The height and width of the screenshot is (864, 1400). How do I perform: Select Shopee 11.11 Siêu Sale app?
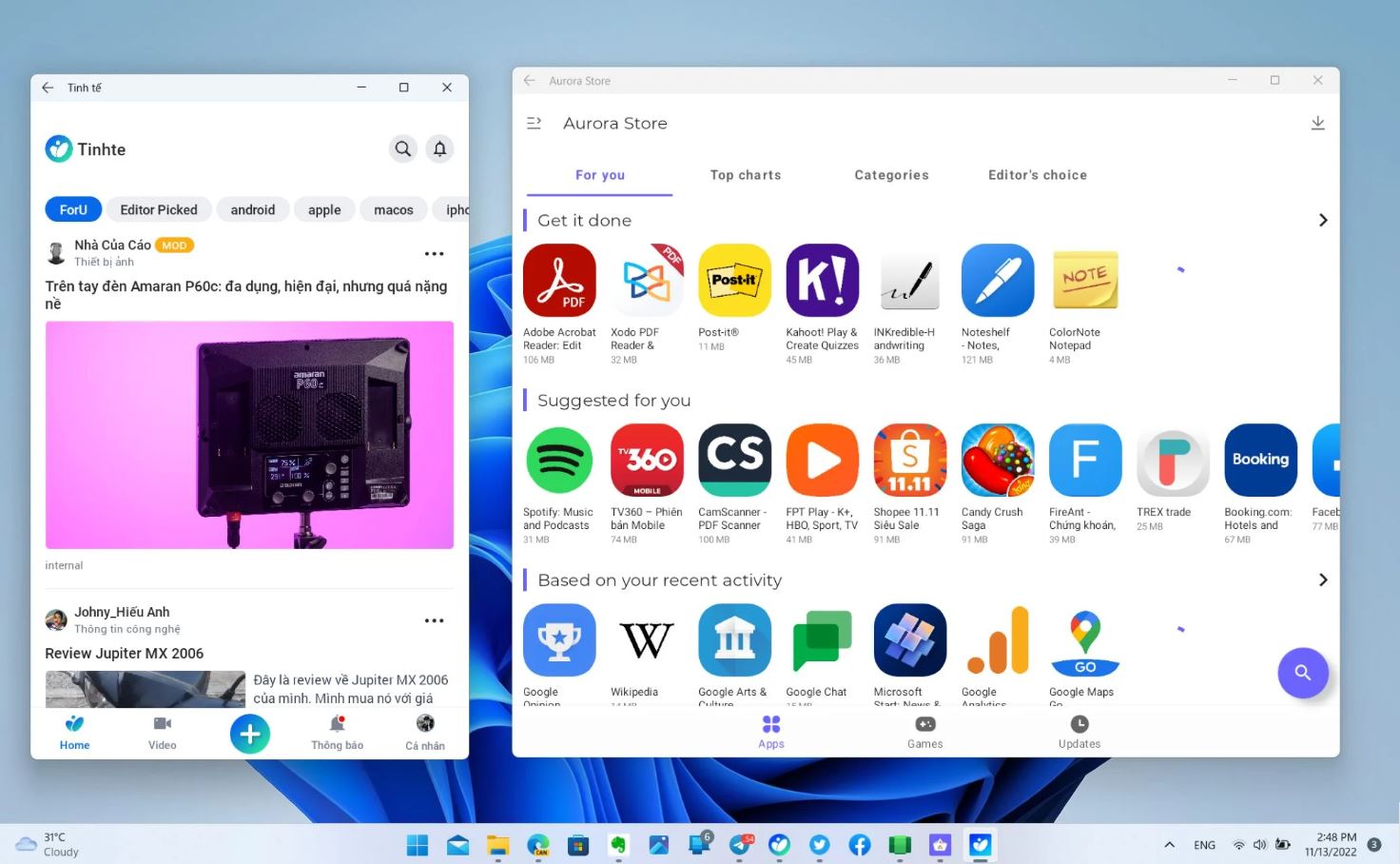910,460
